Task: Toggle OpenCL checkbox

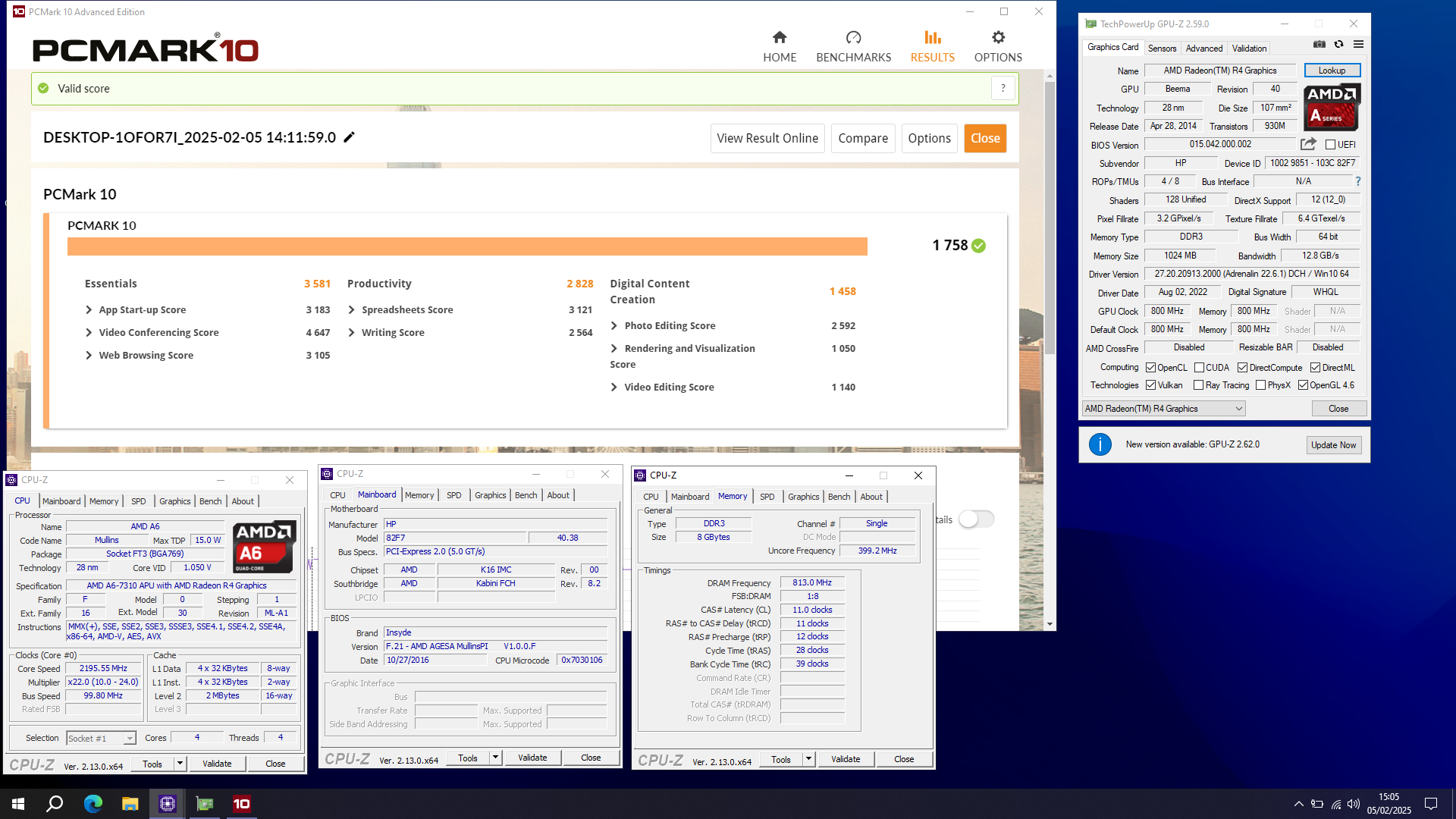Action: click(x=1150, y=368)
